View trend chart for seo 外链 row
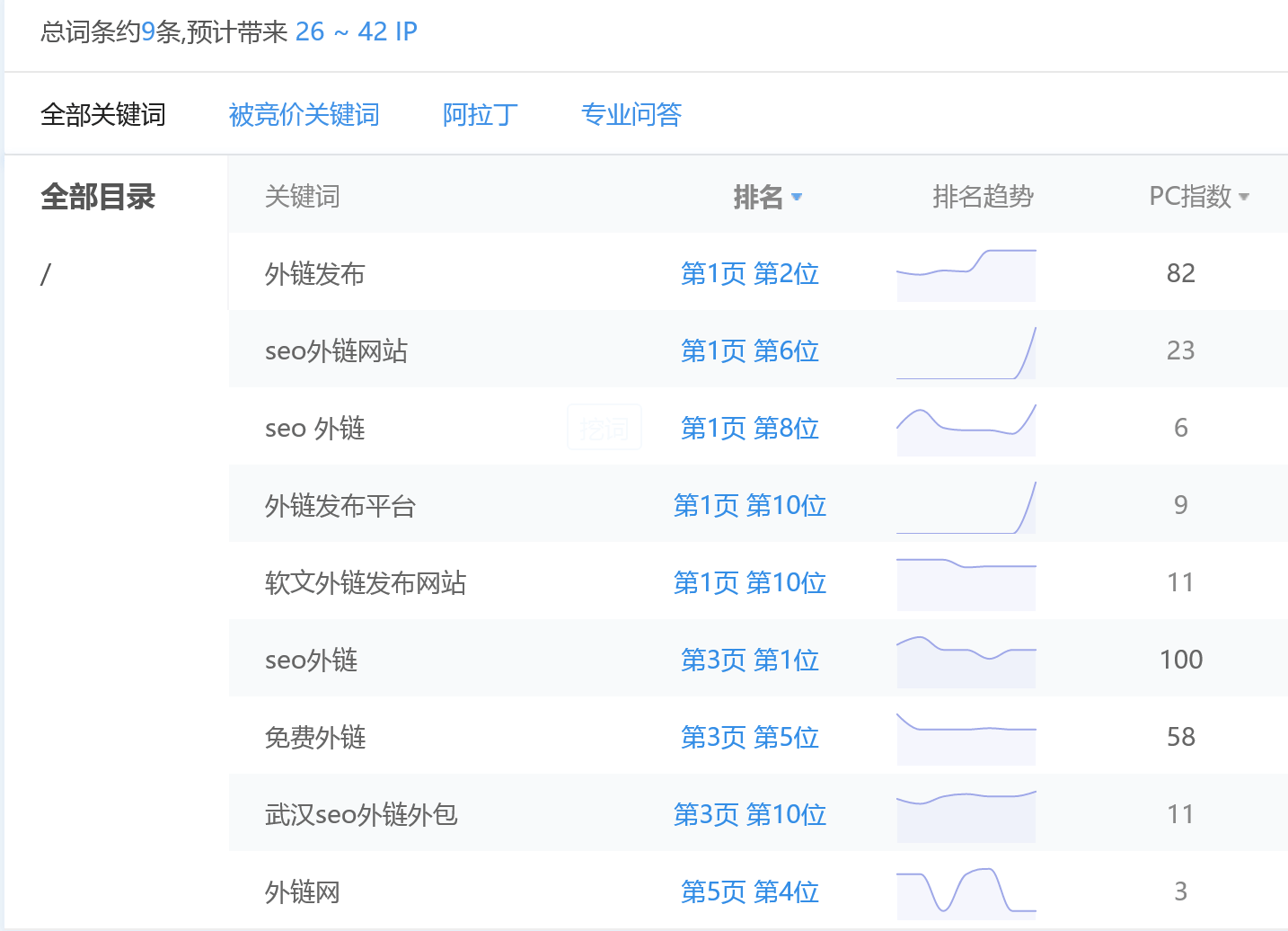This screenshot has width=1288, height=931. click(966, 430)
